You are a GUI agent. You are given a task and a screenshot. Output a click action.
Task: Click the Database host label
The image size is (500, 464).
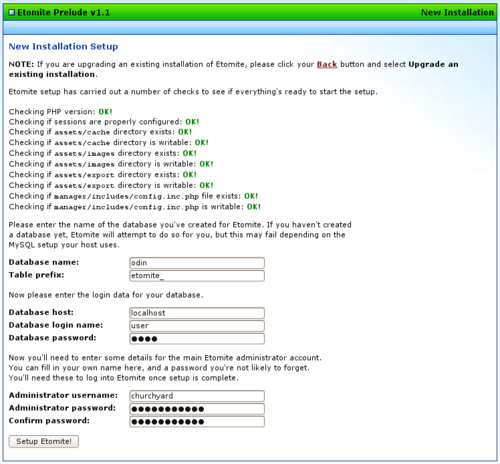coord(41,312)
